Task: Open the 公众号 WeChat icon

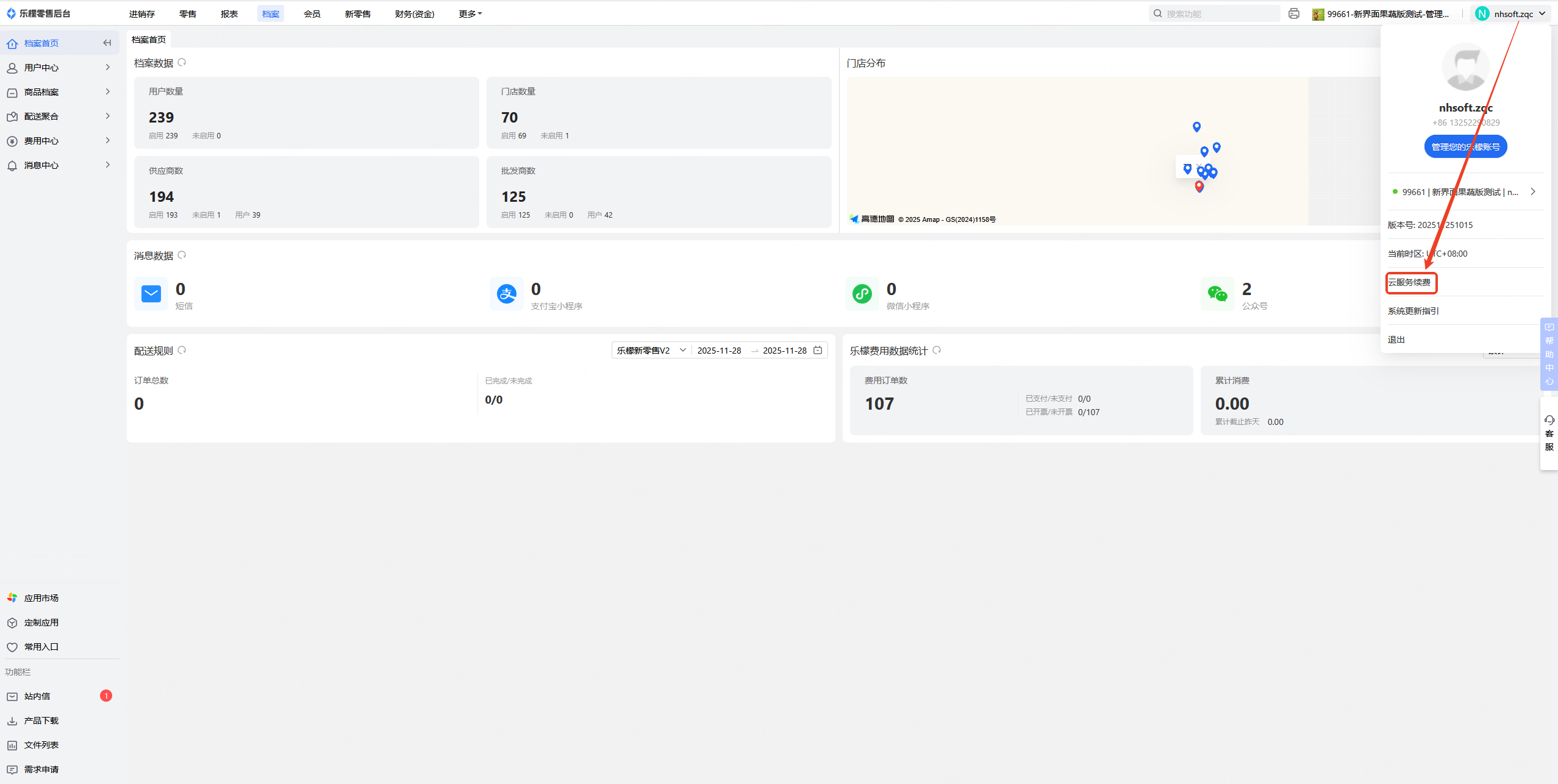Action: pyautogui.click(x=1217, y=294)
